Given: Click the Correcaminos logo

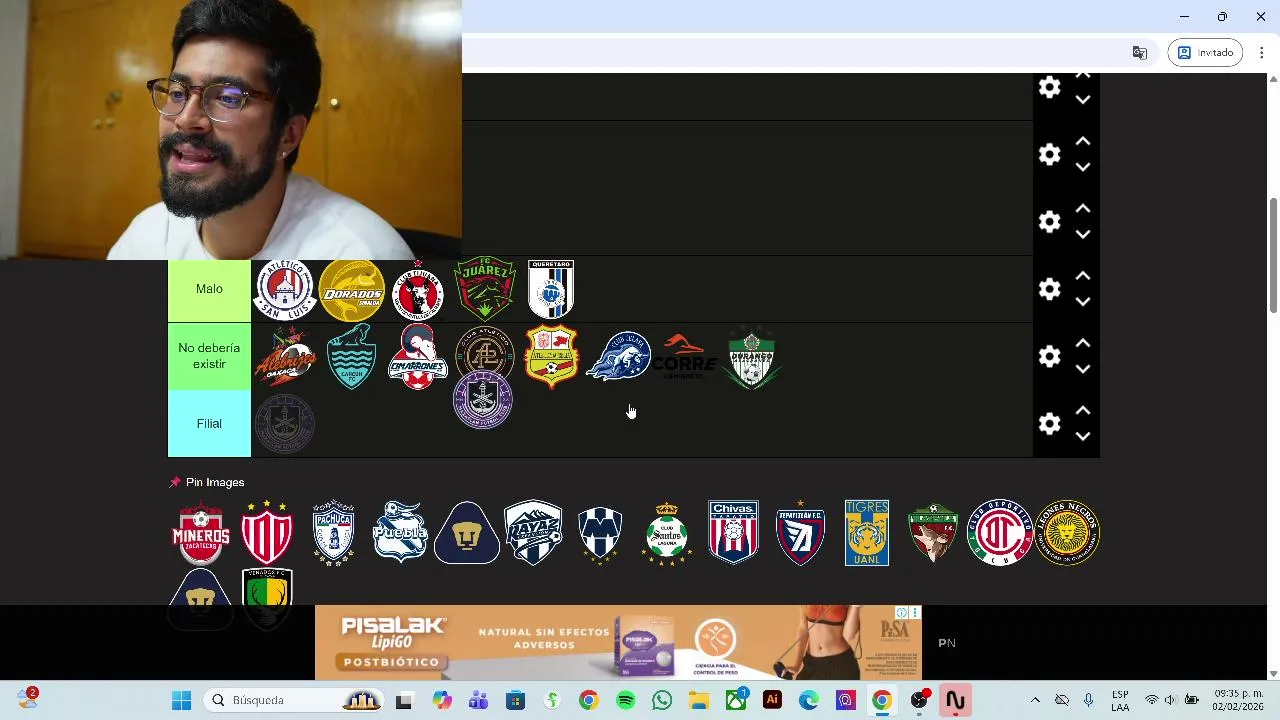Looking at the screenshot, I should (685, 357).
